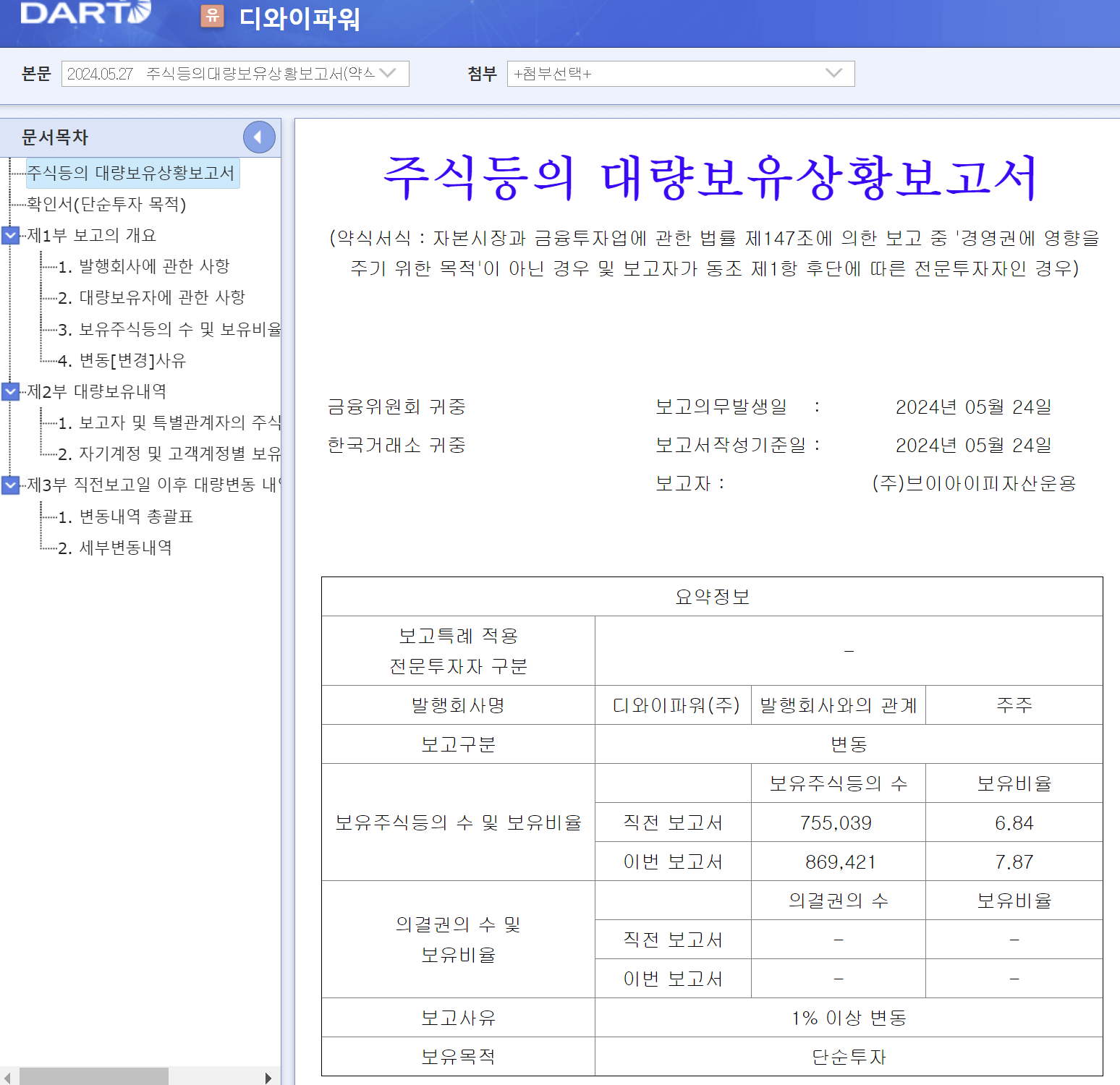Select 확인서(단순투자 목적) in the document tree
Viewport: 1120px width, 1085px height.
click(106, 205)
